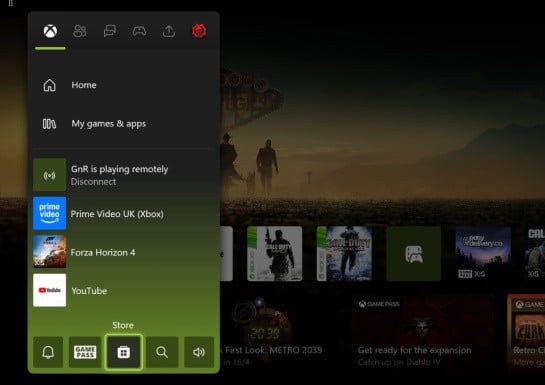545x385 pixels.
Task: Select GnR is playing remotely entry
Action: coord(124,175)
